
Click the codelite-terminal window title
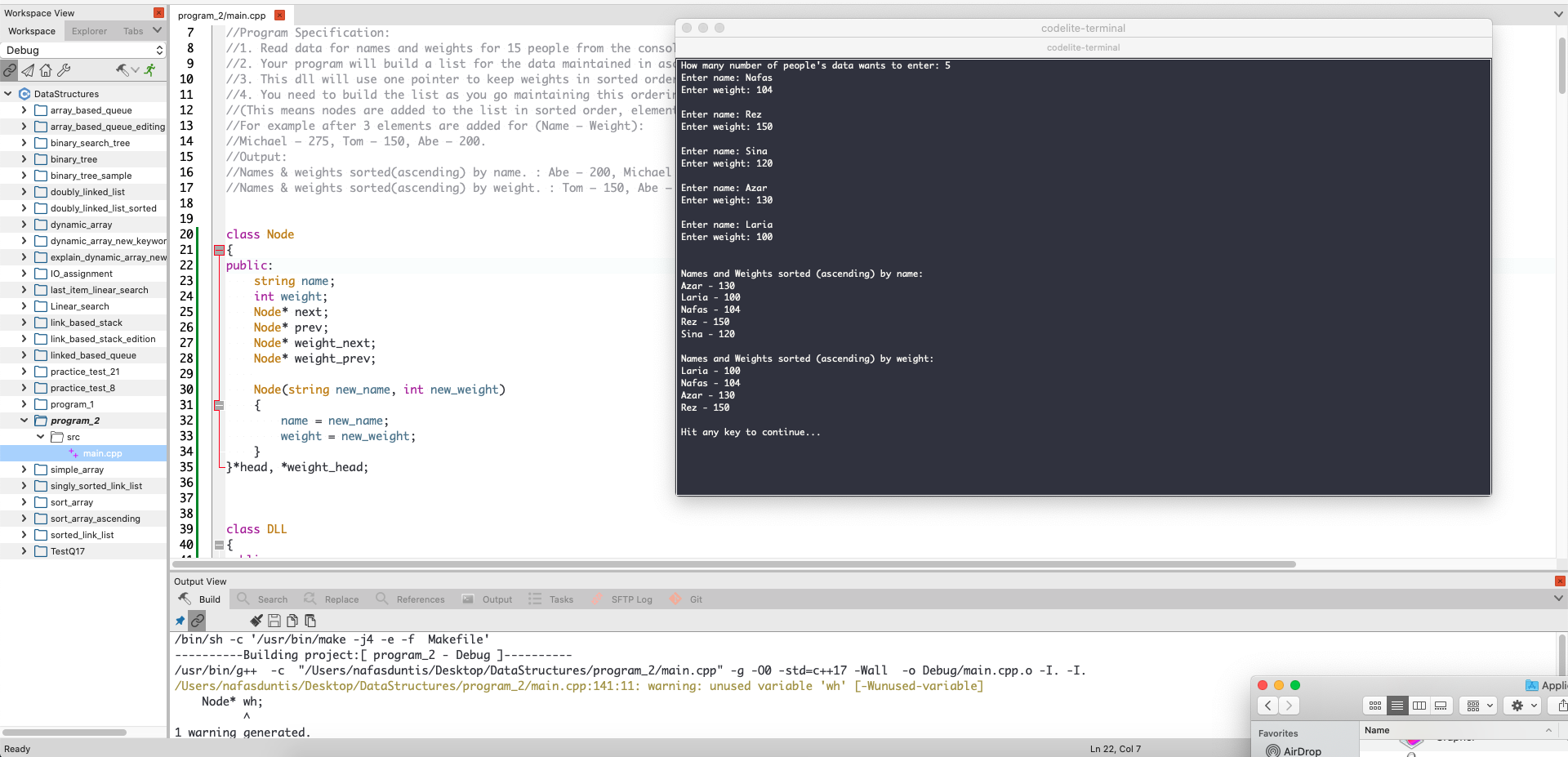click(x=1083, y=28)
